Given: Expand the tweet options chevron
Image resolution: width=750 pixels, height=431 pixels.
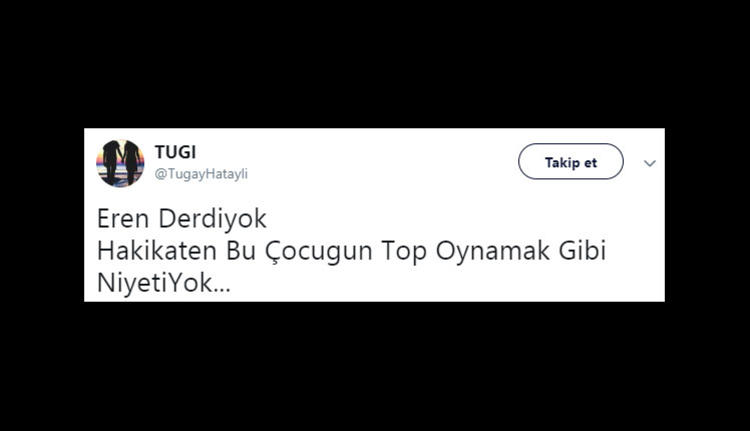Looking at the screenshot, I should 650,163.
